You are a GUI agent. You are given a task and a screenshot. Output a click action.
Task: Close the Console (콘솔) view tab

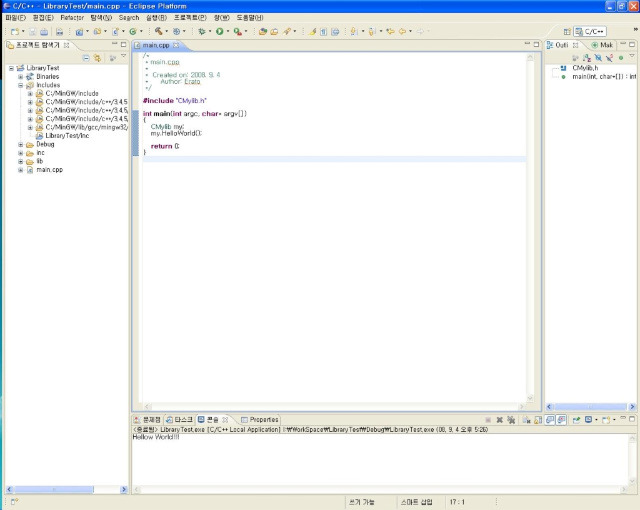point(225,419)
